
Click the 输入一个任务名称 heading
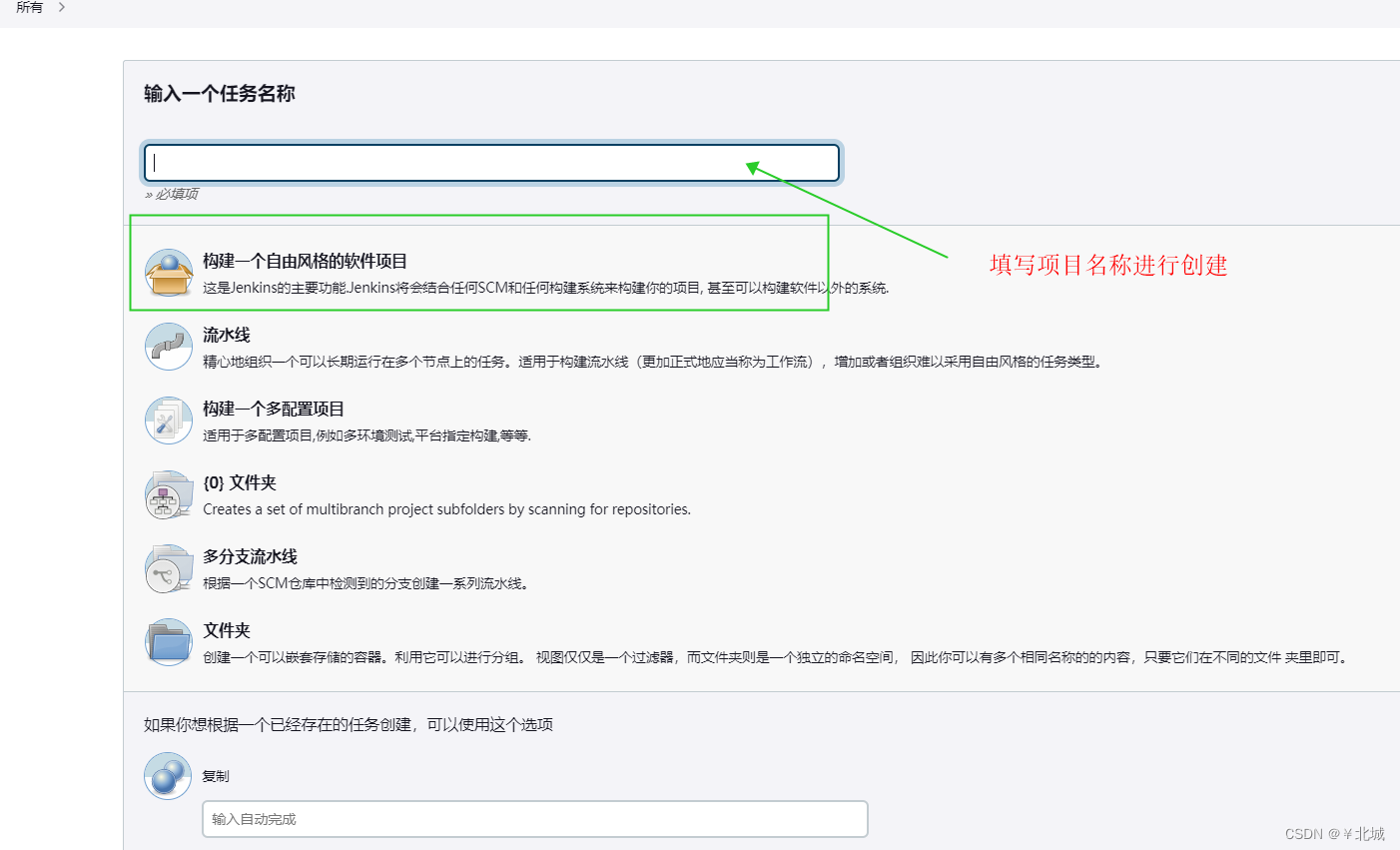(x=220, y=94)
